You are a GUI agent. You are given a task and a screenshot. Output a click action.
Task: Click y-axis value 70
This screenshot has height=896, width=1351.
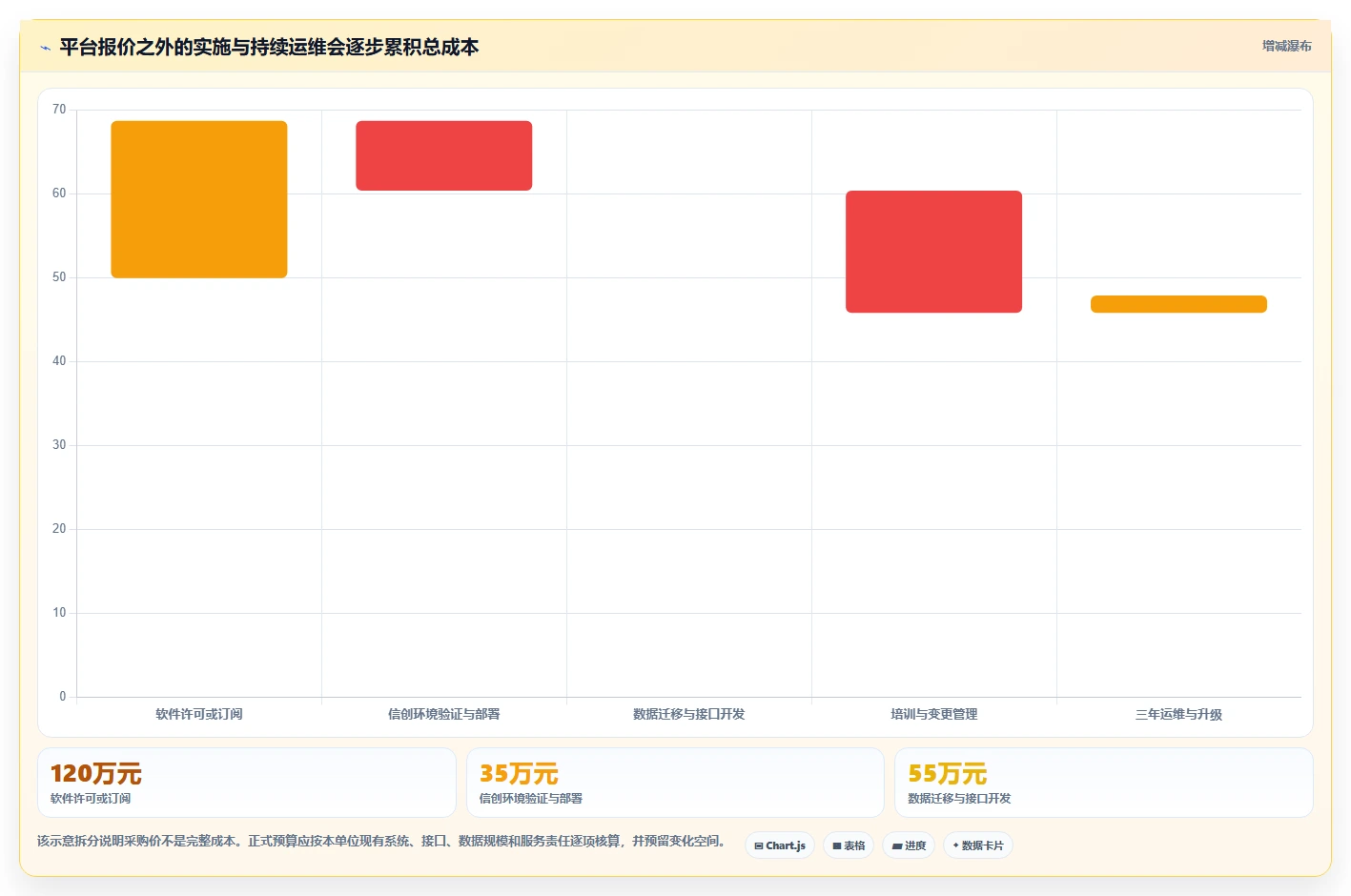tap(59, 110)
